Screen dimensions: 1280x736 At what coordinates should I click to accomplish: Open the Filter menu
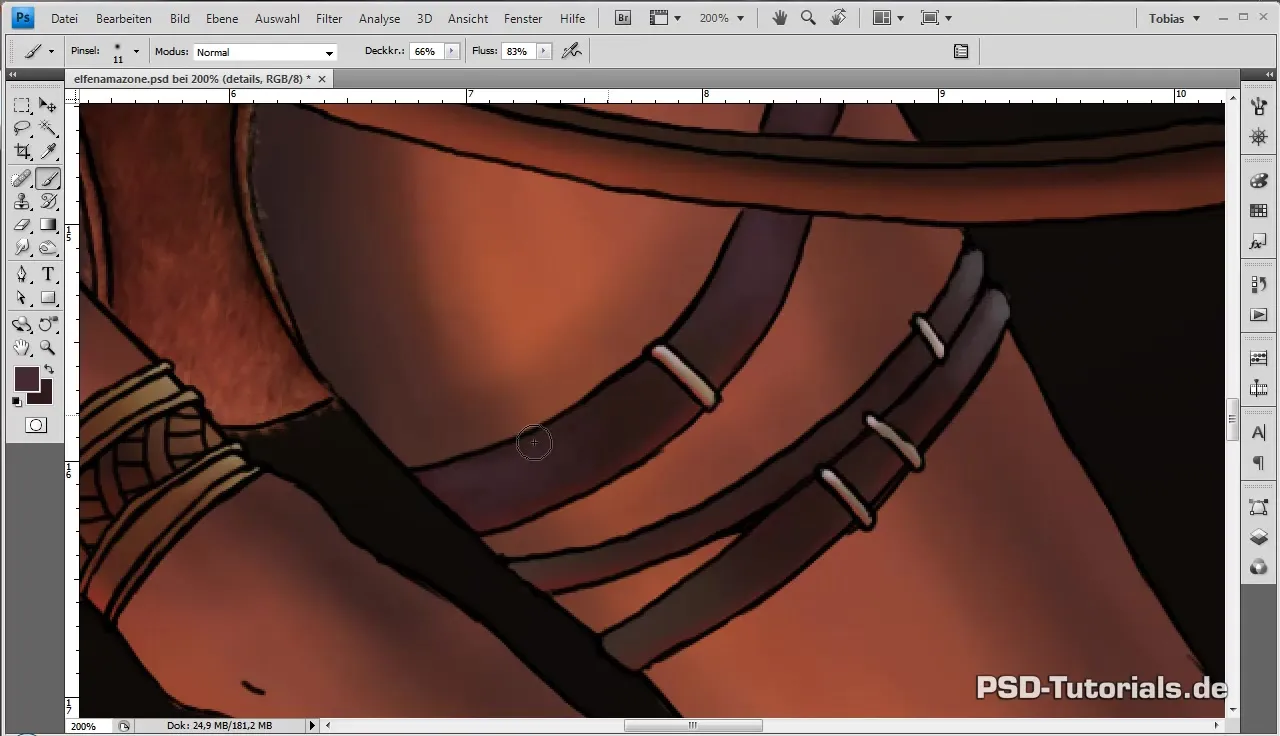(328, 18)
